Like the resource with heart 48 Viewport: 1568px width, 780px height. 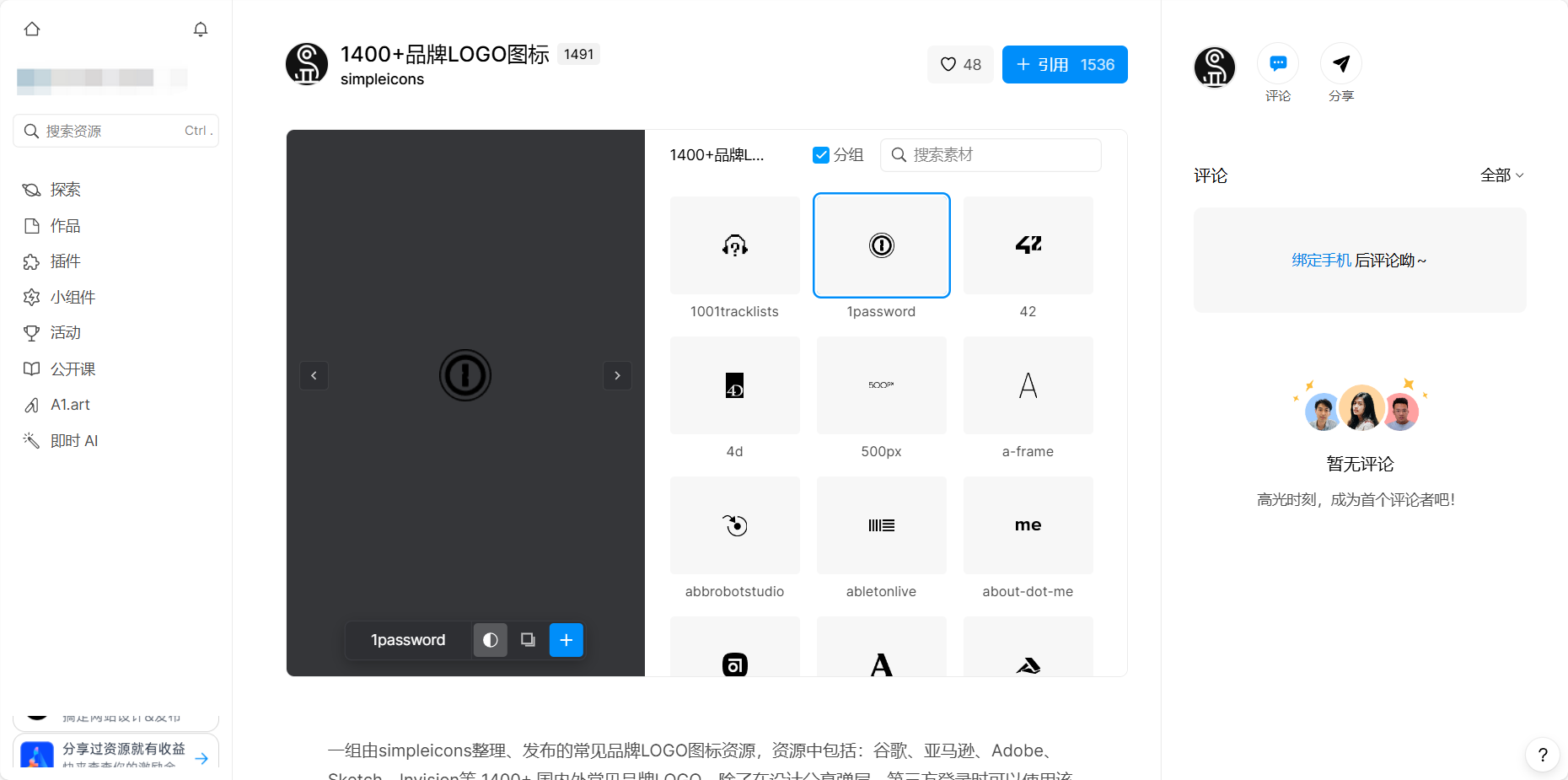(x=960, y=65)
